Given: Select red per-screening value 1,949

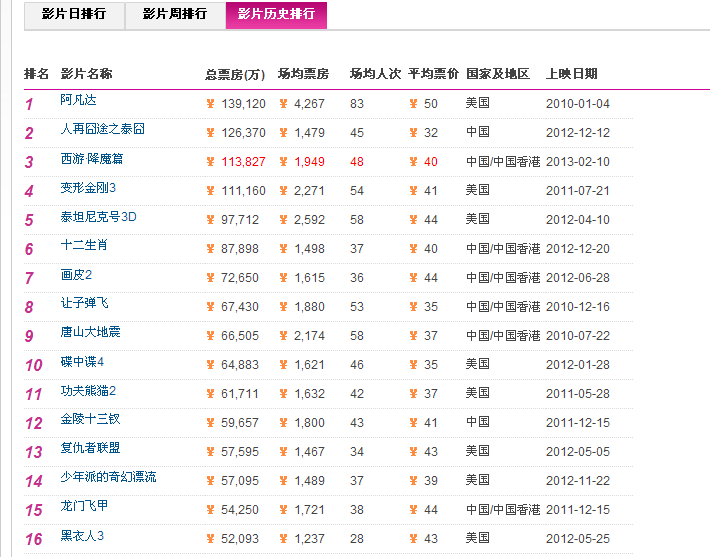Looking at the screenshot, I should click(x=309, y=162).
